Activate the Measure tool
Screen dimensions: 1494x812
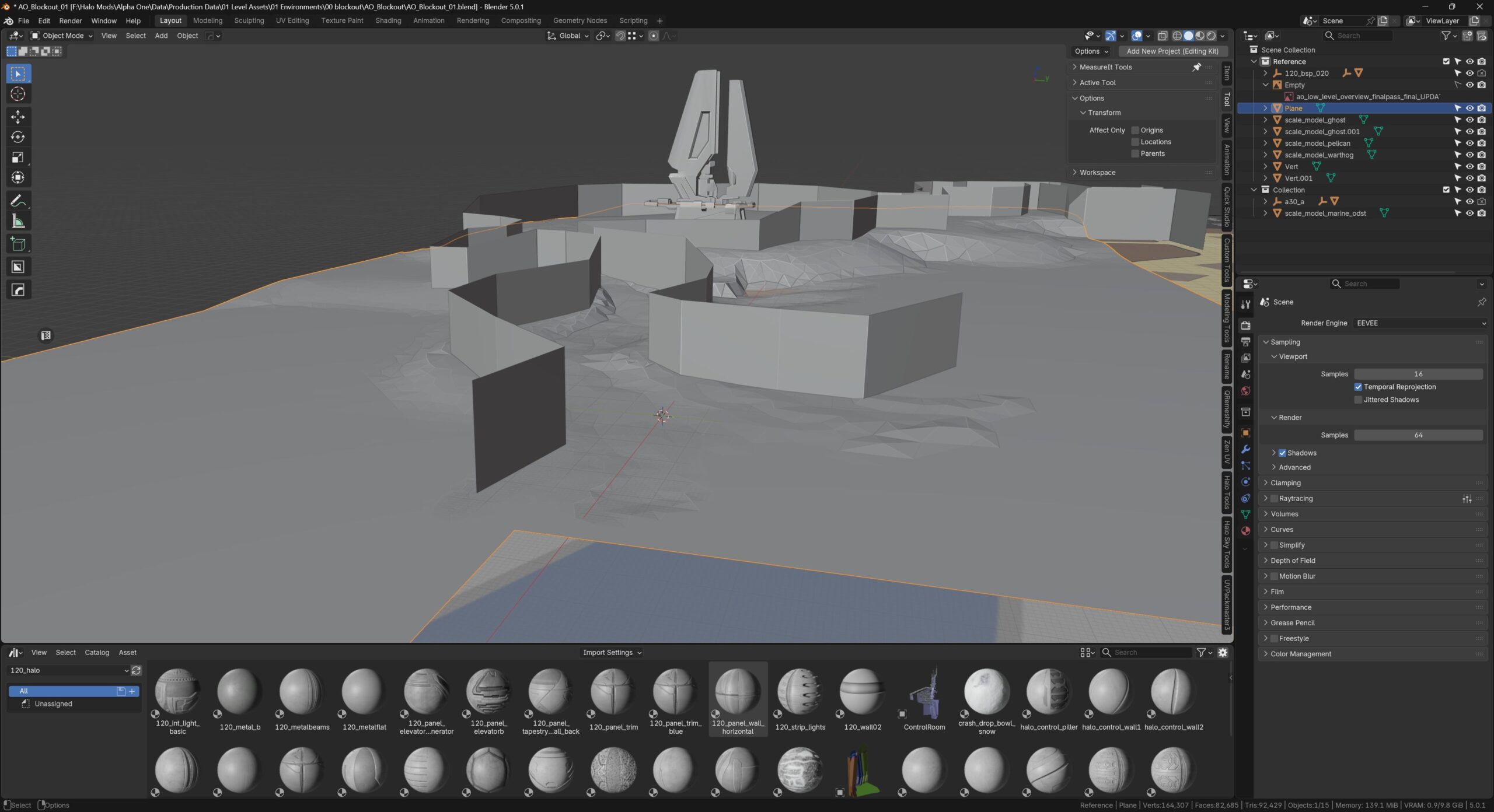(18, 221)
